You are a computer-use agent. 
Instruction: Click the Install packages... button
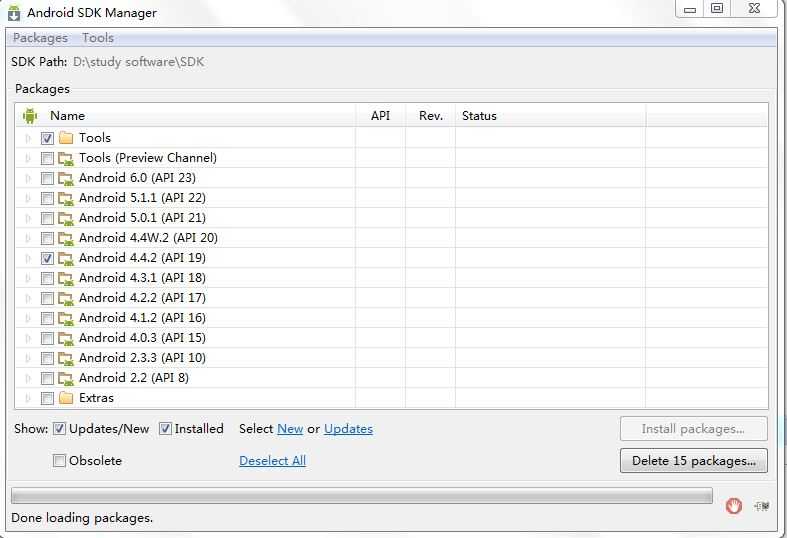tap(694, 429)
